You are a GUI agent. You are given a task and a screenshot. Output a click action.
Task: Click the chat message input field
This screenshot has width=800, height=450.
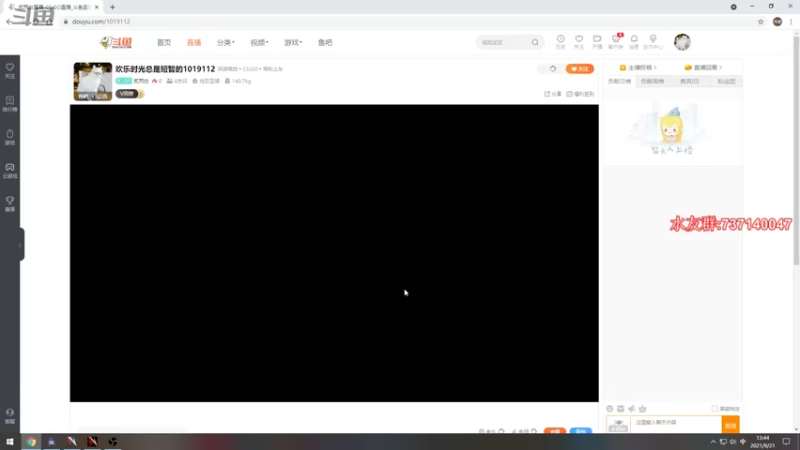coord(676,424)
